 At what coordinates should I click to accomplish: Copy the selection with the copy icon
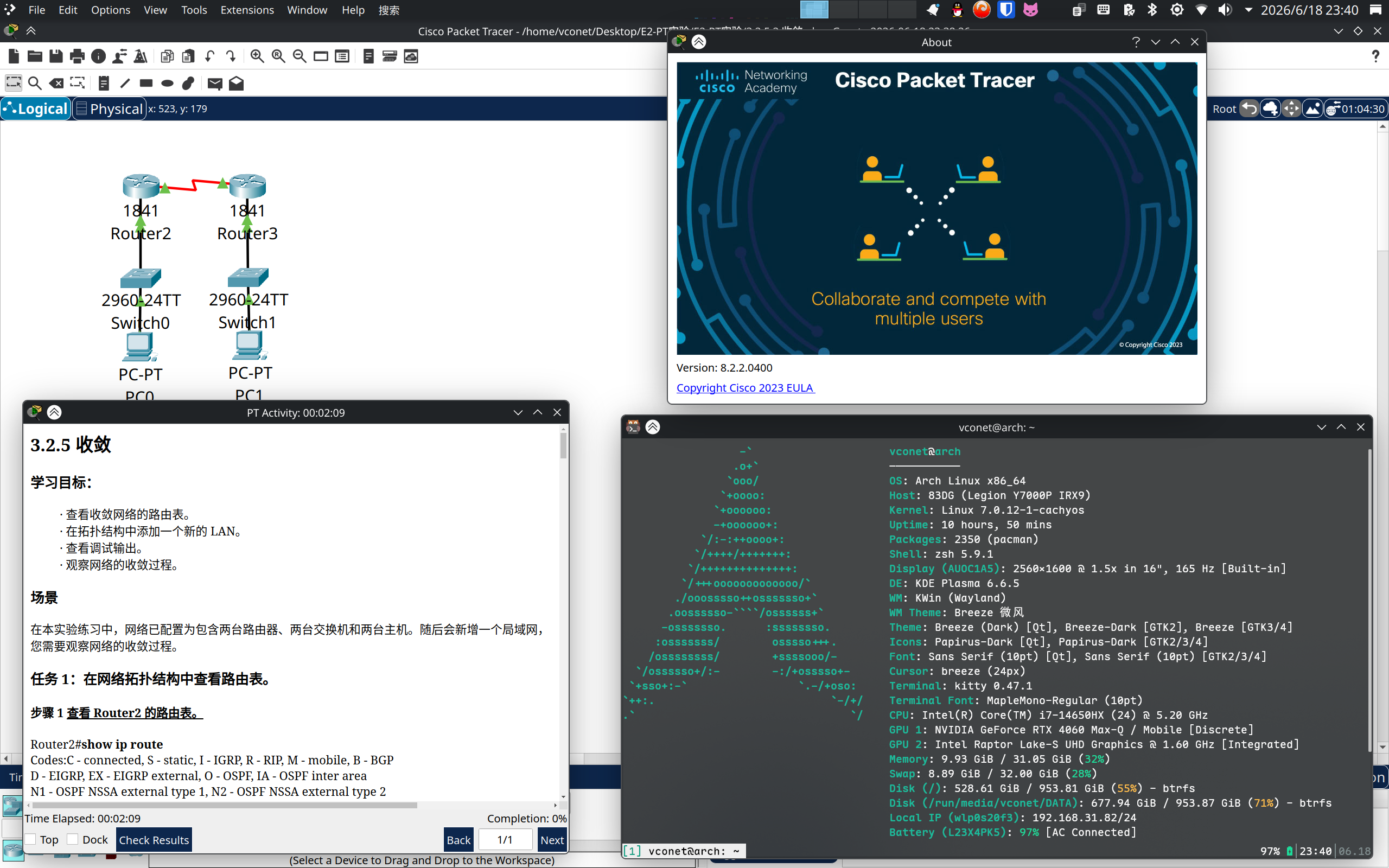[x=167, y=56]
